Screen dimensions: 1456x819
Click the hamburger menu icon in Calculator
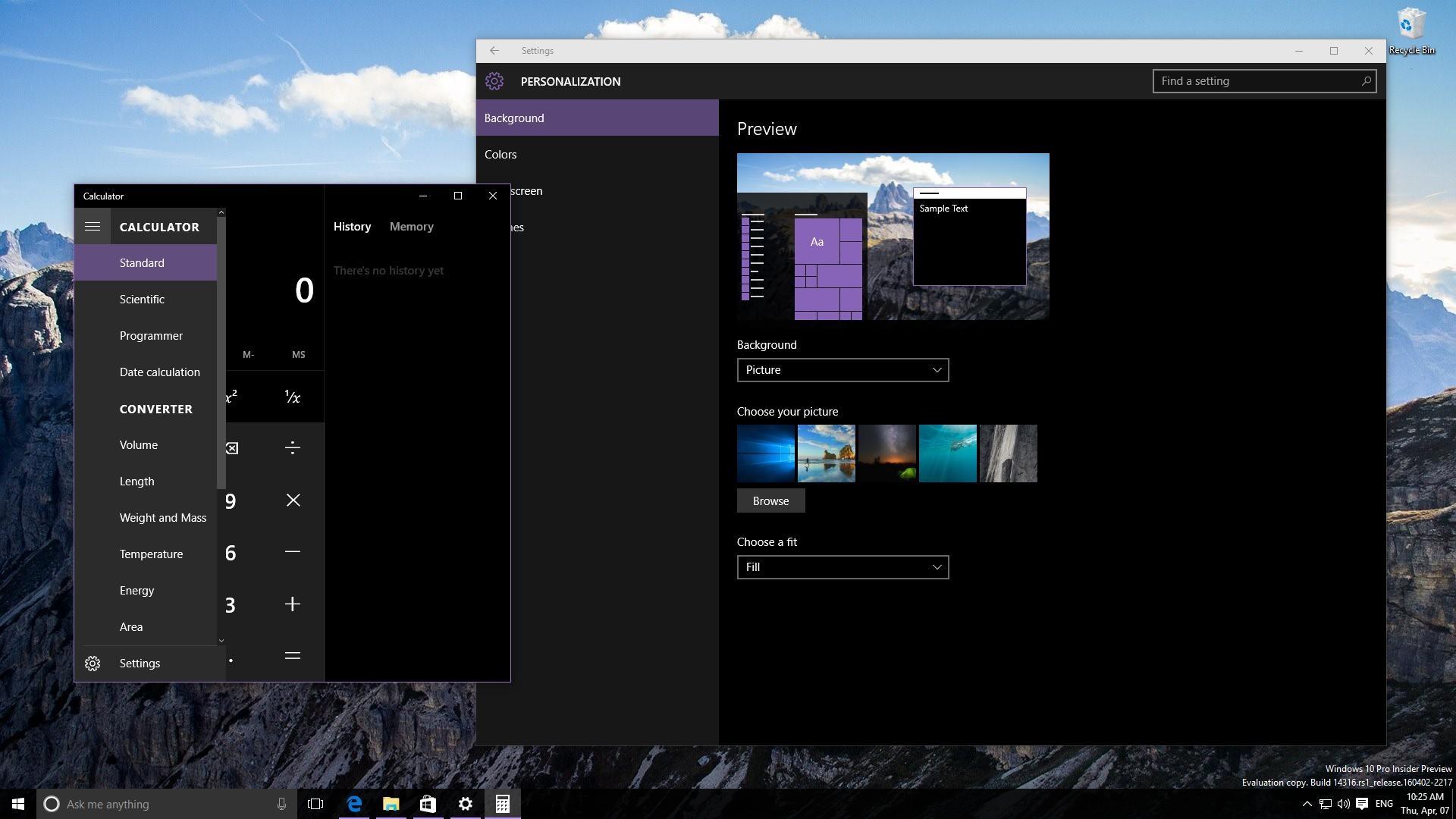click(x=93, y=227)
